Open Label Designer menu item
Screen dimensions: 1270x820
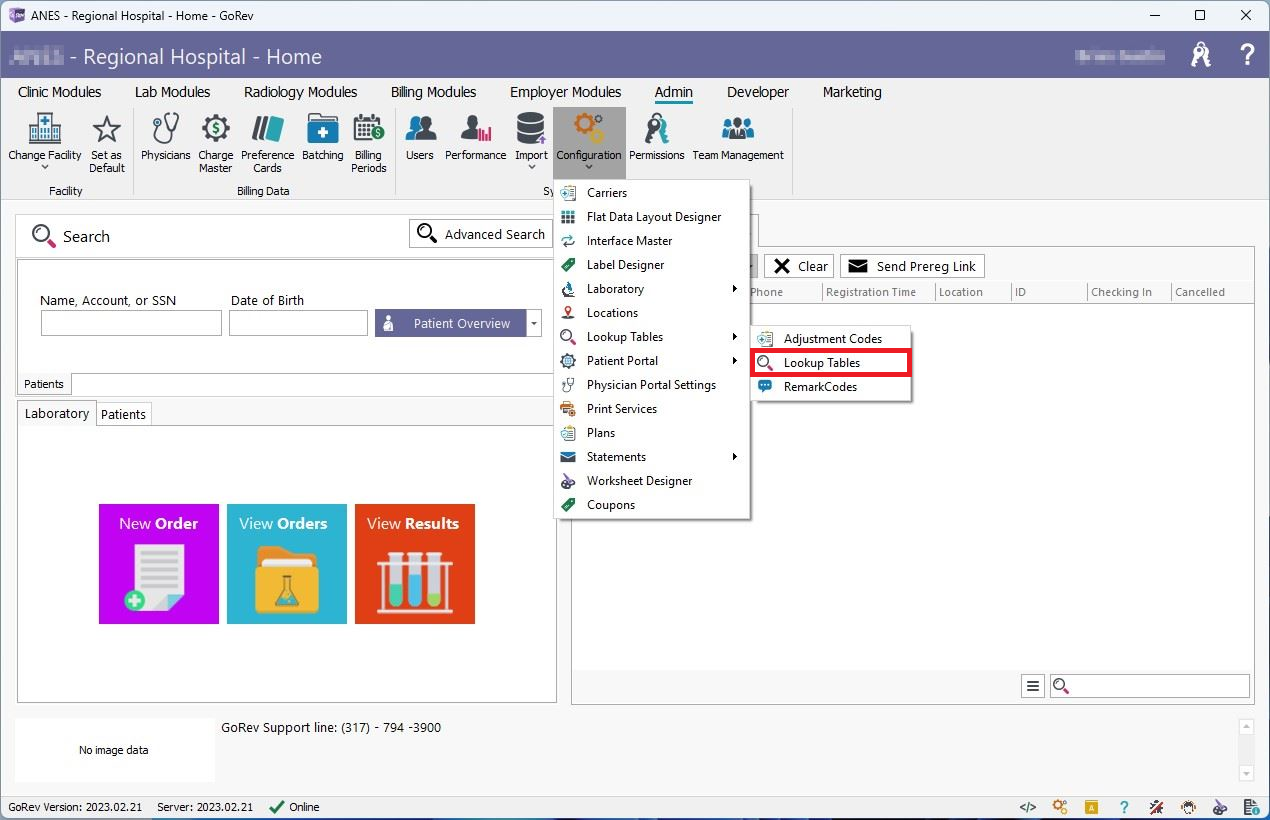coord(652,265)
